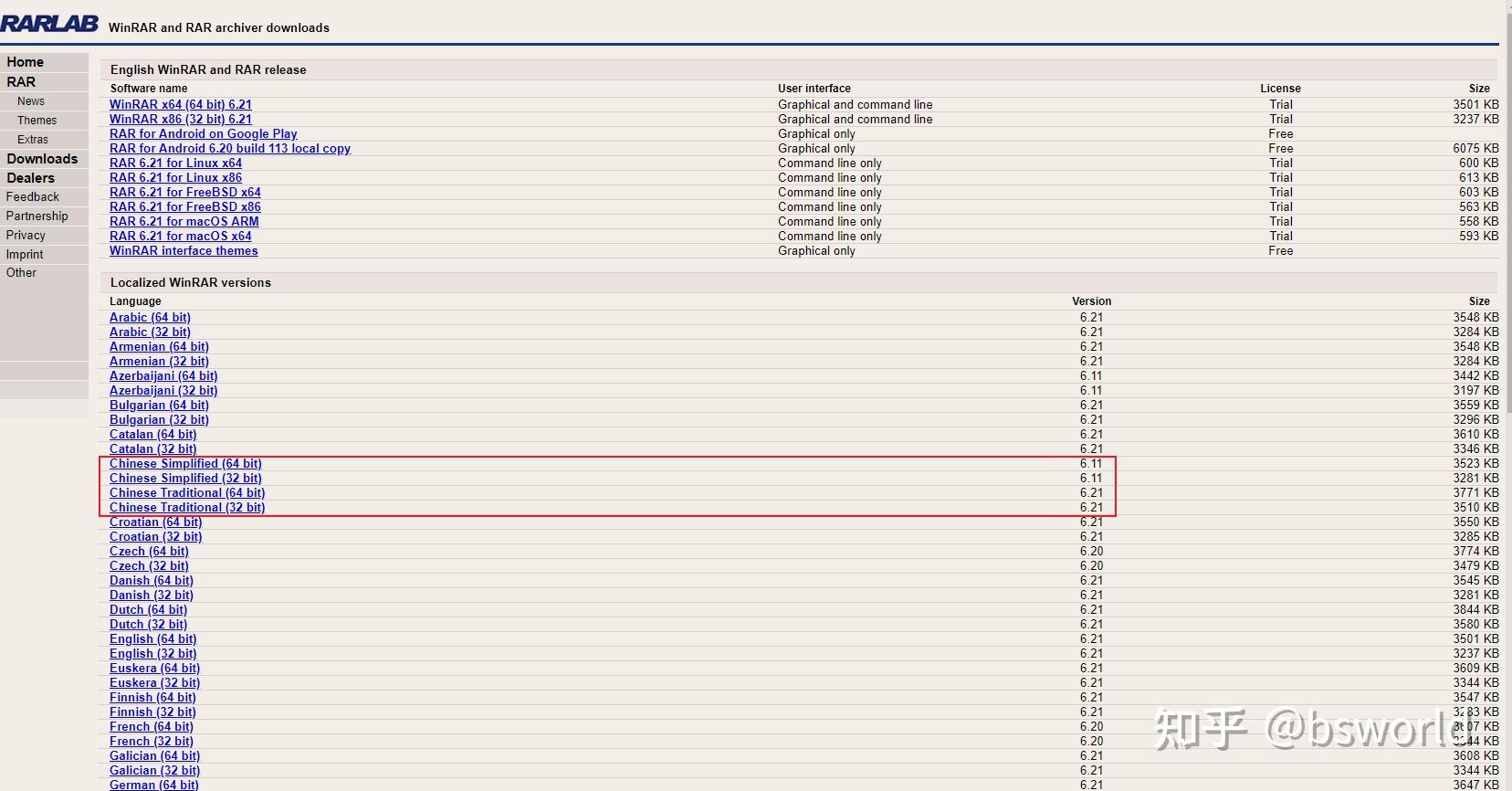Download Chinese Simplified (64 bit)
1512x791 pixels.
[185, 464]
